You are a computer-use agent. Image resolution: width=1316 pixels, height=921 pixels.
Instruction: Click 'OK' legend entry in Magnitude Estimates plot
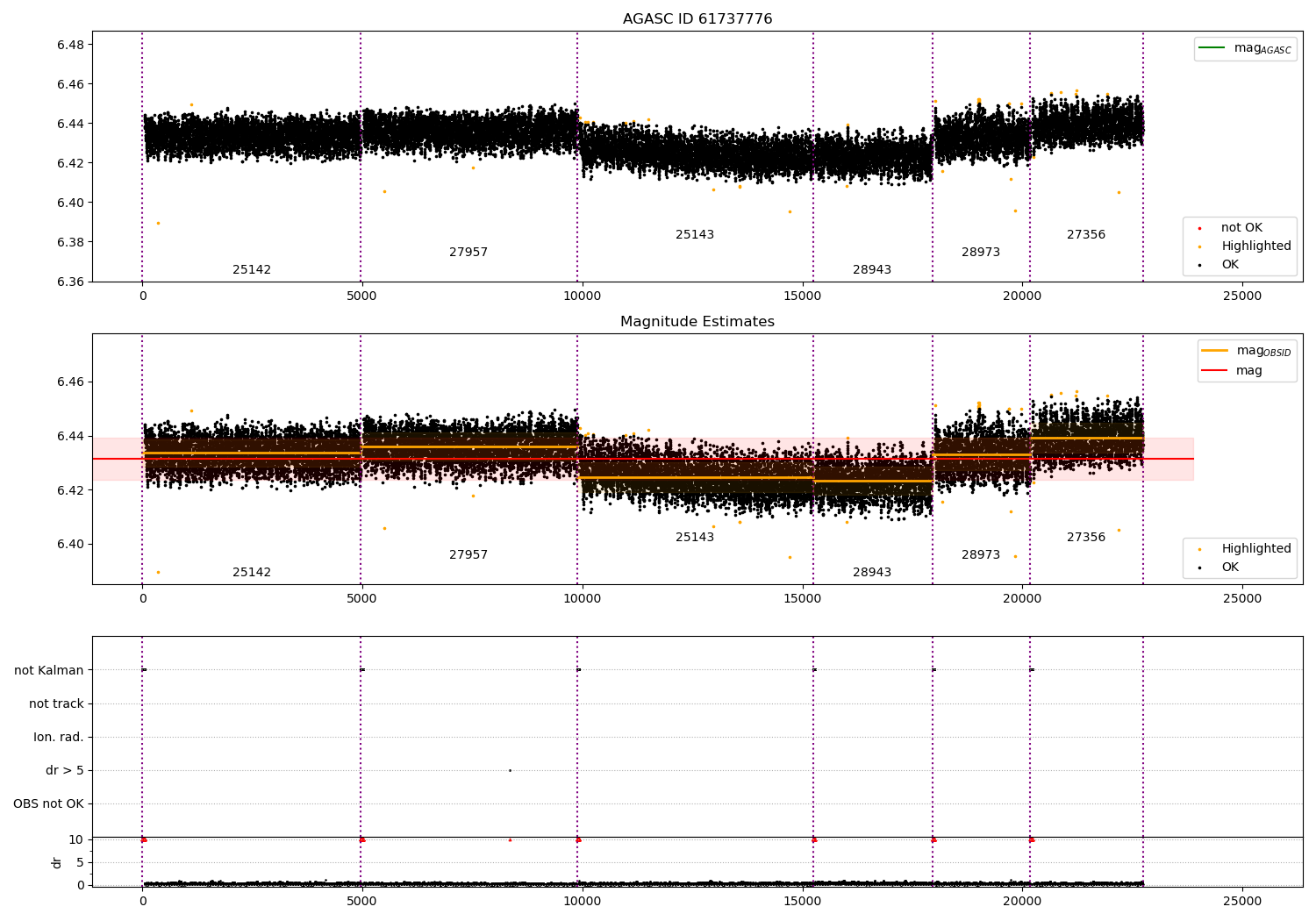point(1219,568)
